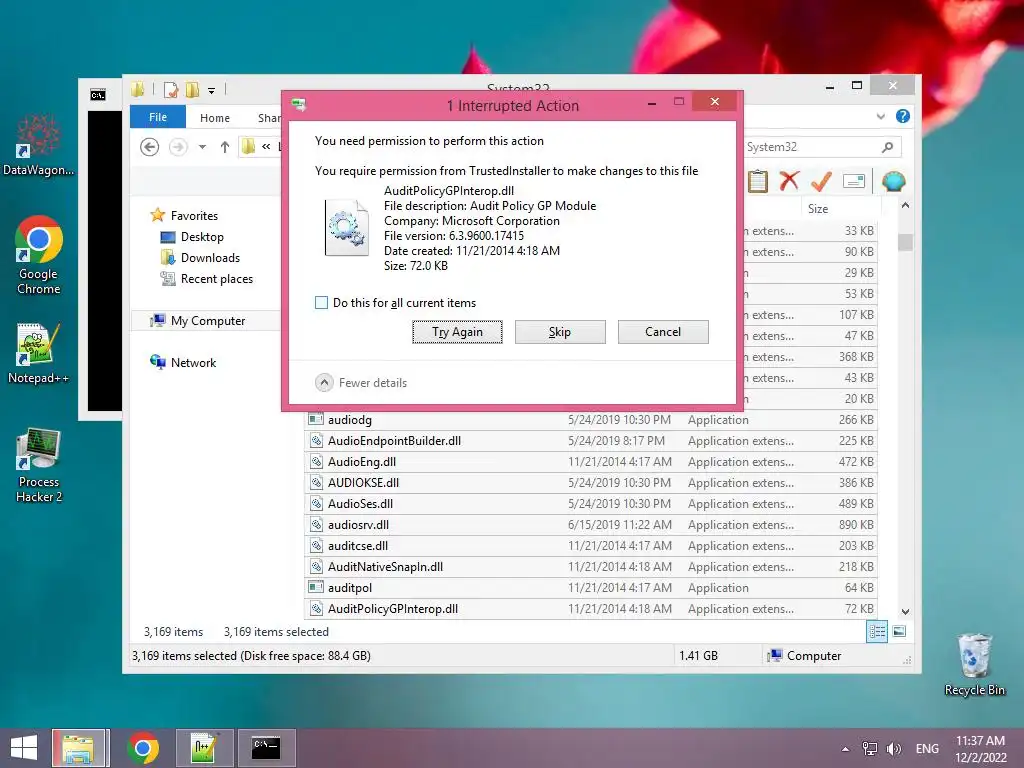Click the red X delete toolbar icon
This screenshot has height=768, width=1024.
coord(789,181)
